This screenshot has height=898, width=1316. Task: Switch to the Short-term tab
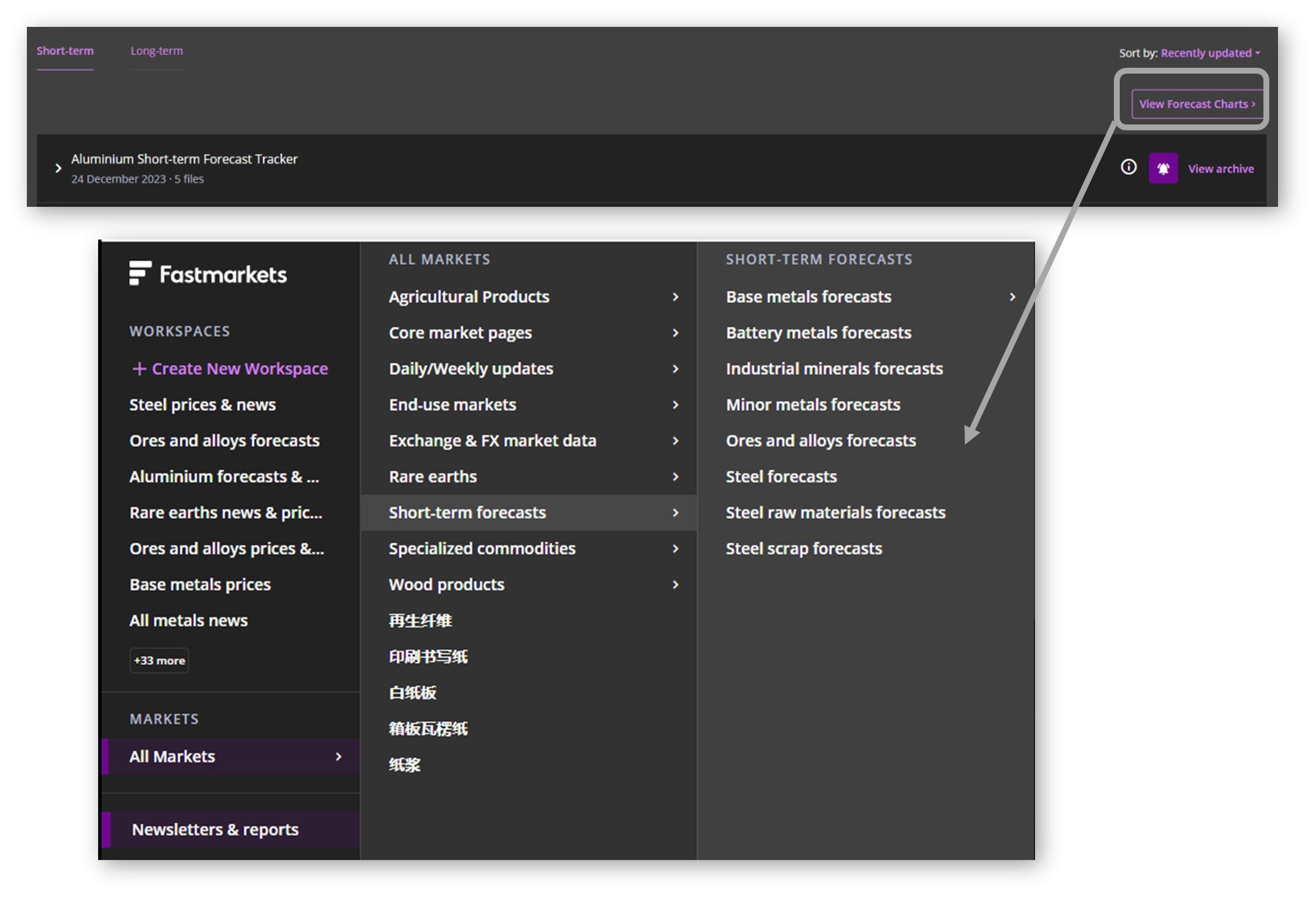(x=65, y=51)
